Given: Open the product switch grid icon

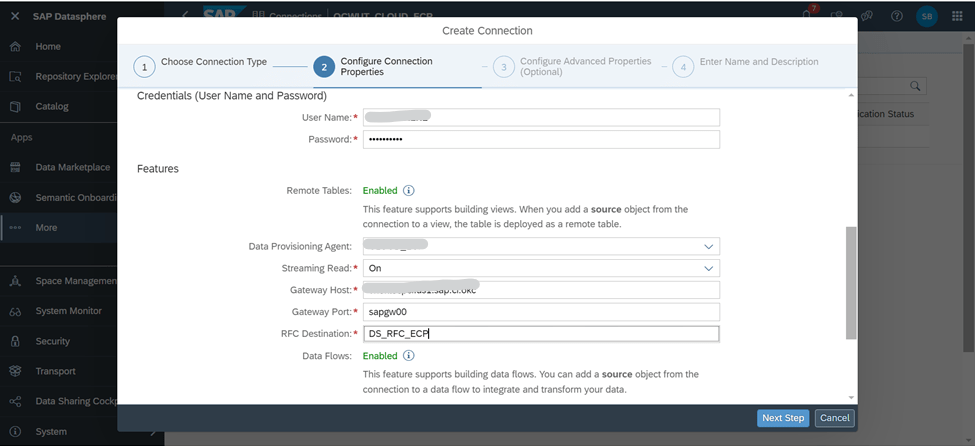Looking at the screenshot, I should (958, 16).
